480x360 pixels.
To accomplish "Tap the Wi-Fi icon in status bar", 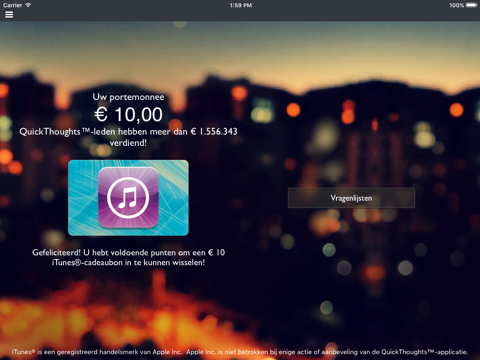I will point(28,5).
